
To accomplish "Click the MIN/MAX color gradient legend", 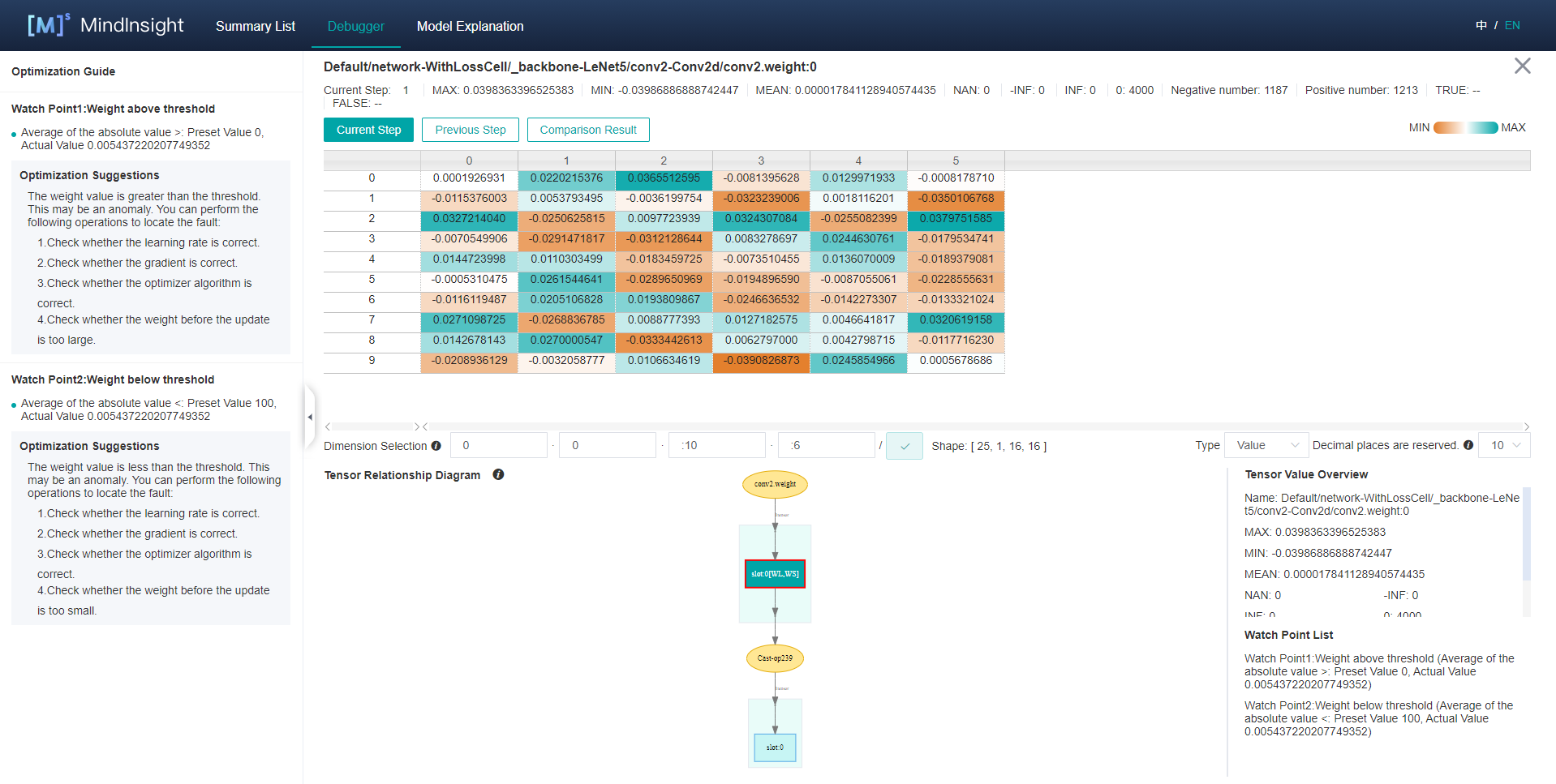I will [x=1465, y=127].
